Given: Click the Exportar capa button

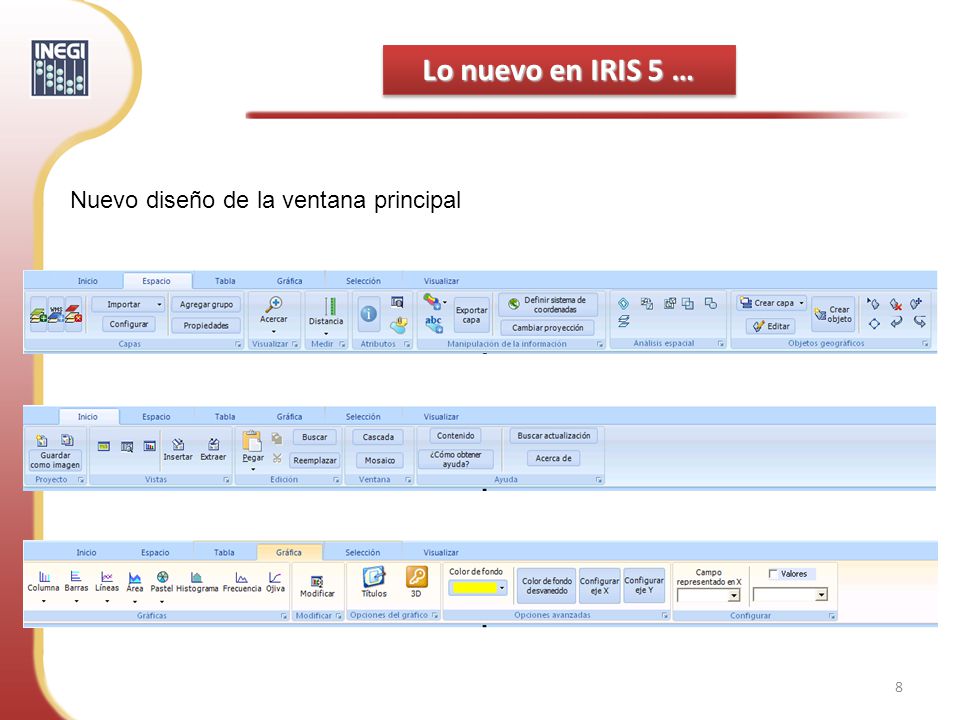Looking at the screenshot, I should [x=471, y=315].
